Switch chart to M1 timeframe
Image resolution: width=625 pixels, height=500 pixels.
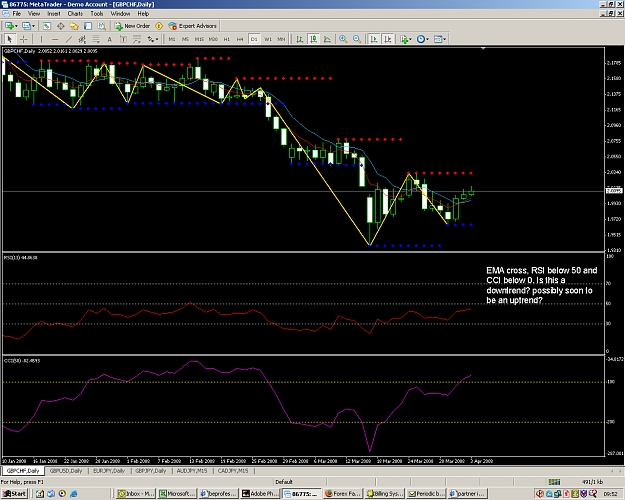point(172,39)
